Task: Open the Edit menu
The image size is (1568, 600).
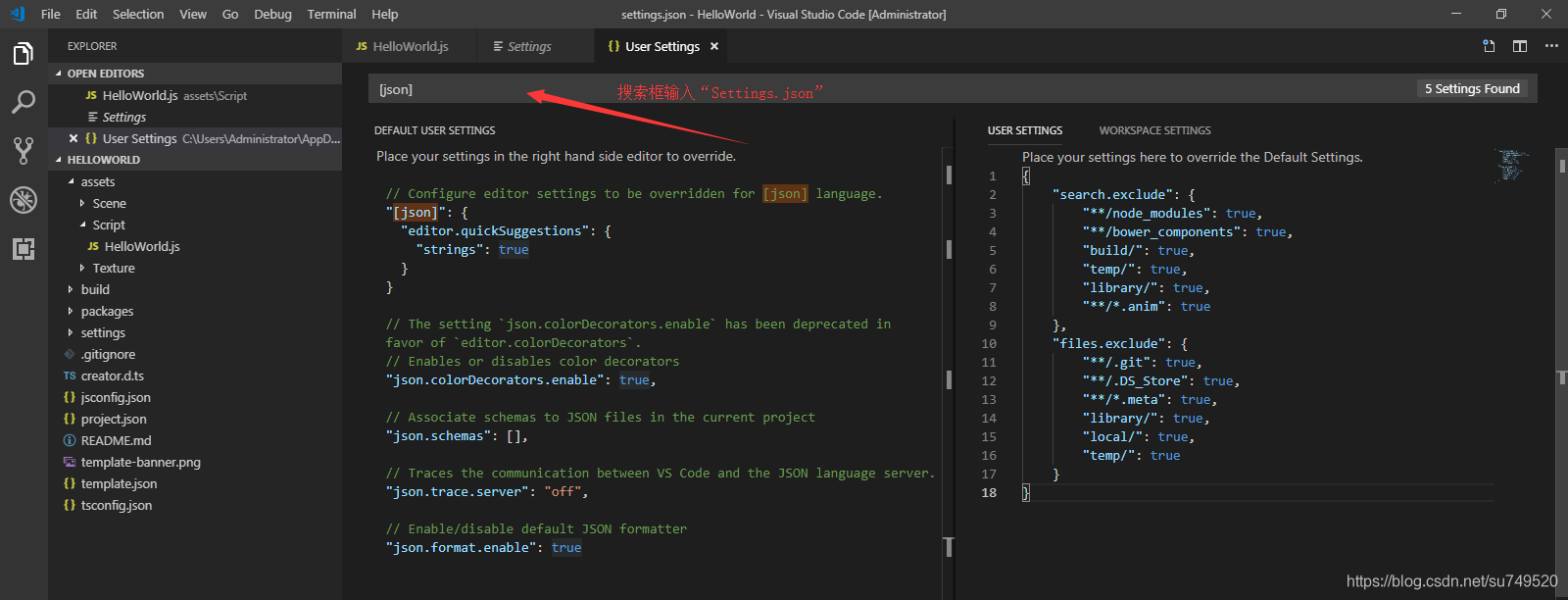Action: tap(86, 14)
